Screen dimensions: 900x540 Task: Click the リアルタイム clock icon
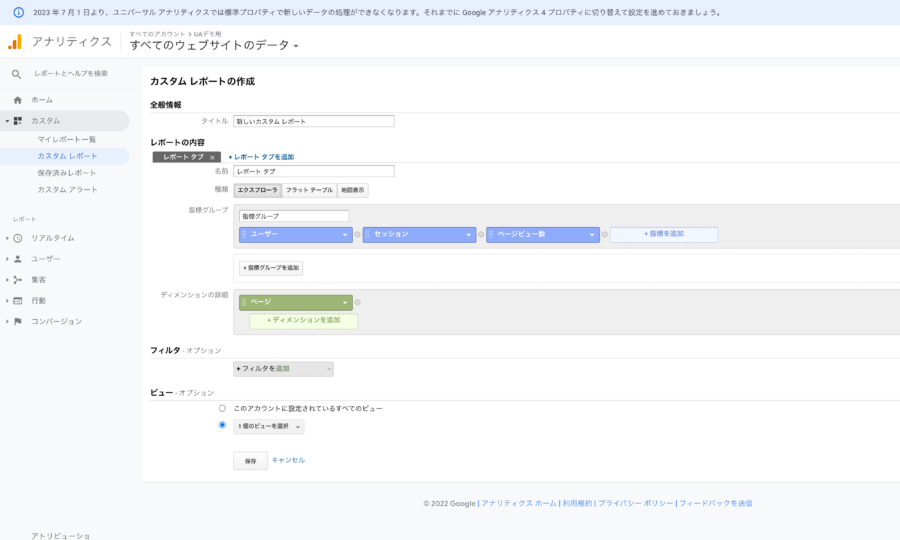point(17,238)
